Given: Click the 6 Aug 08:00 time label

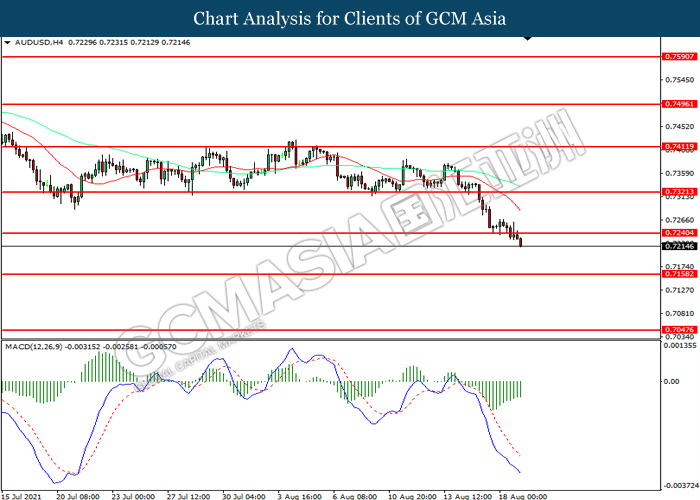Looking at the screenshot, I should [x=355, y=496].
